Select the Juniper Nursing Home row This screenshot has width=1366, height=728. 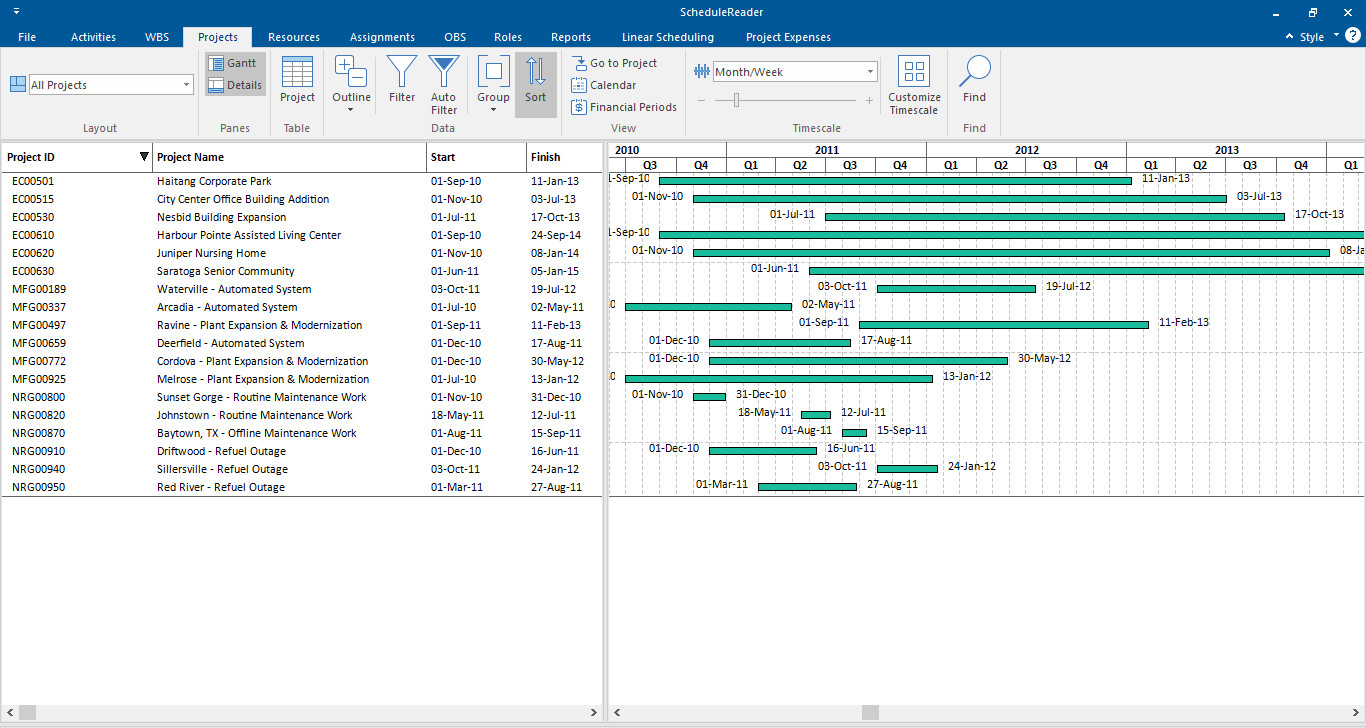[302, 253]
